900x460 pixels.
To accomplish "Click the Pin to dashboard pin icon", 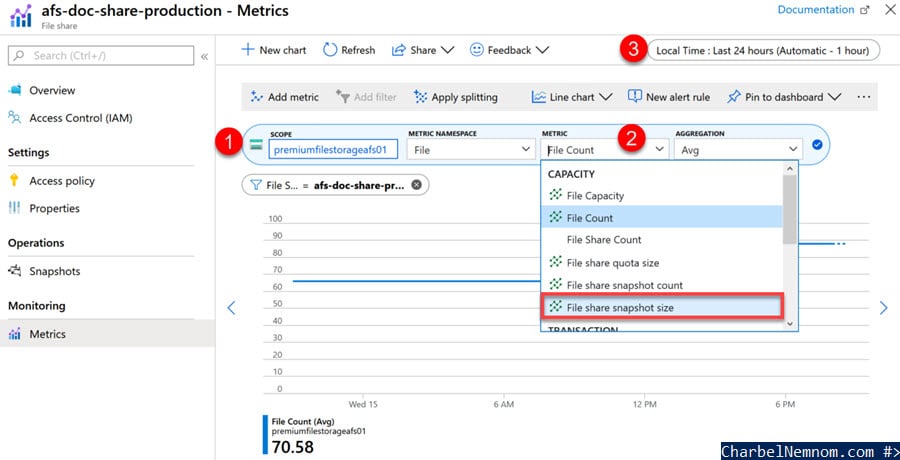I will pyautogui.click(x=734, y=97).
